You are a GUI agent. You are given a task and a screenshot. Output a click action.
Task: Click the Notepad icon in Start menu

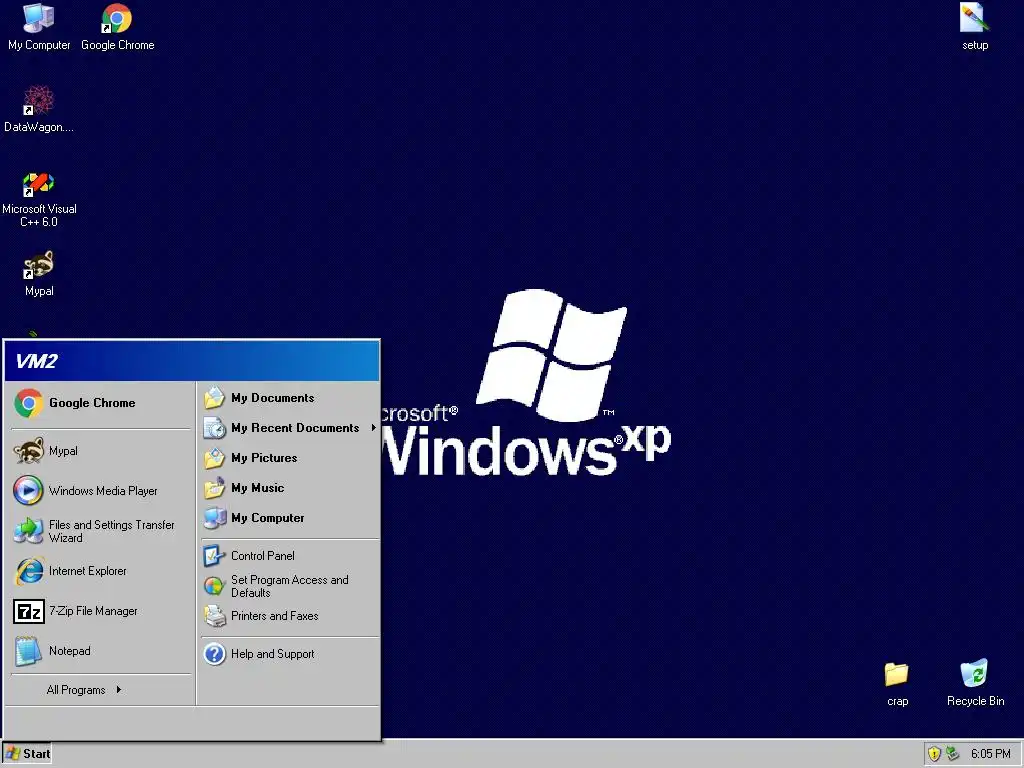tap(29, 651)
